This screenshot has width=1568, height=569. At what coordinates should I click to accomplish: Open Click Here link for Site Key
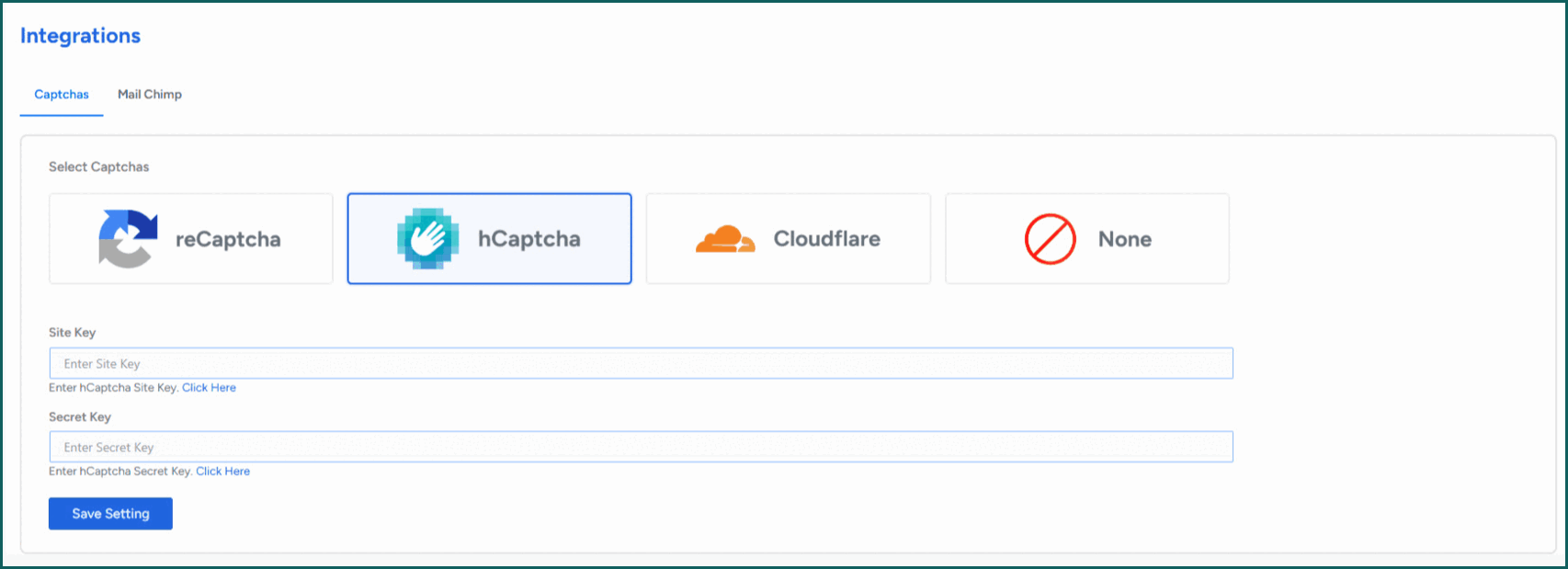(209, 388)
